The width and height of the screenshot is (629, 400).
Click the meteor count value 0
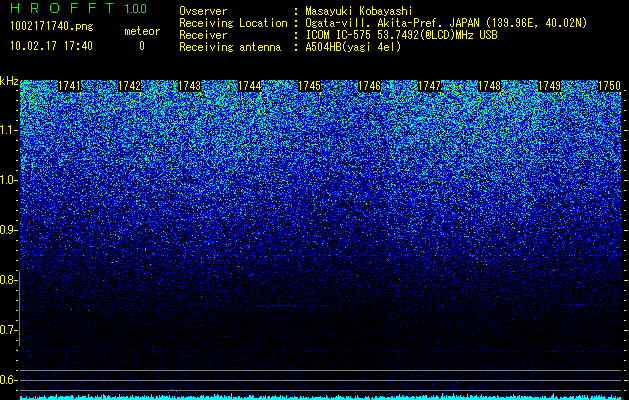142,46
